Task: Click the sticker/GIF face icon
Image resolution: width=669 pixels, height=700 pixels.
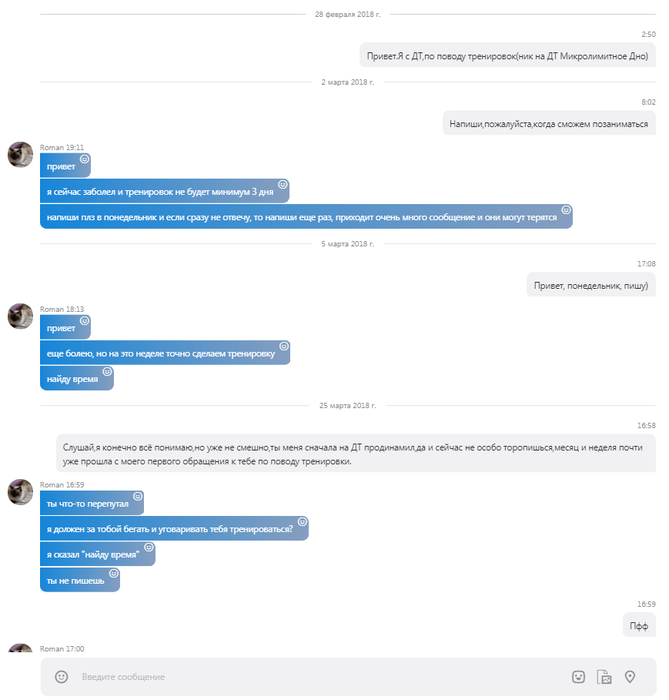Action: 578,677
